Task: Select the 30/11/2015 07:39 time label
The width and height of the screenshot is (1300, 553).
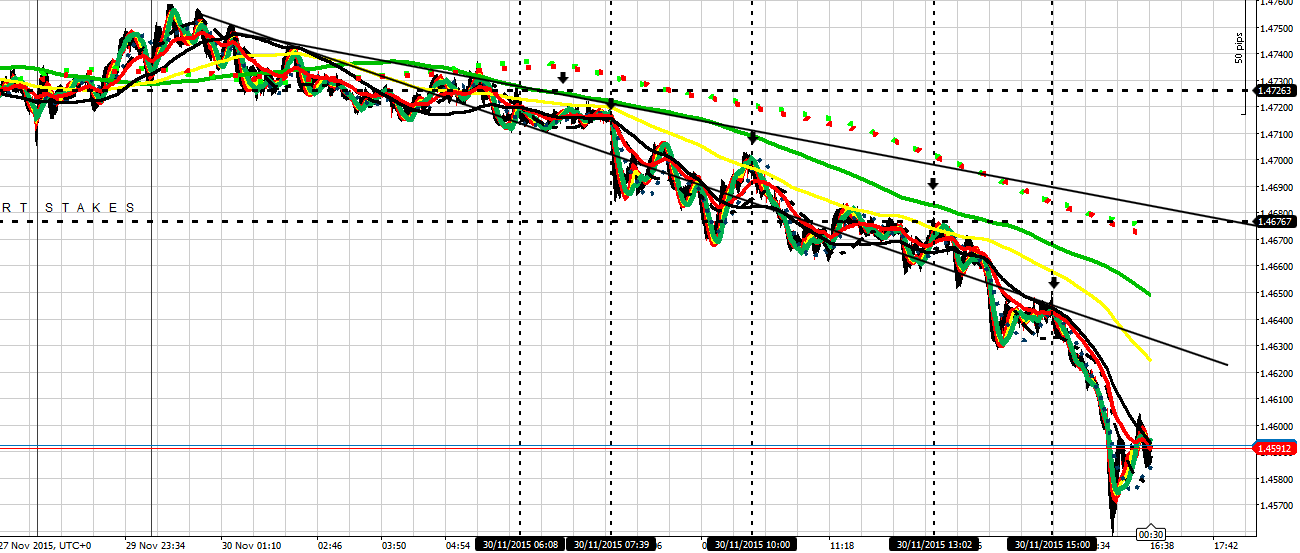Action: [x=610, y=545]
